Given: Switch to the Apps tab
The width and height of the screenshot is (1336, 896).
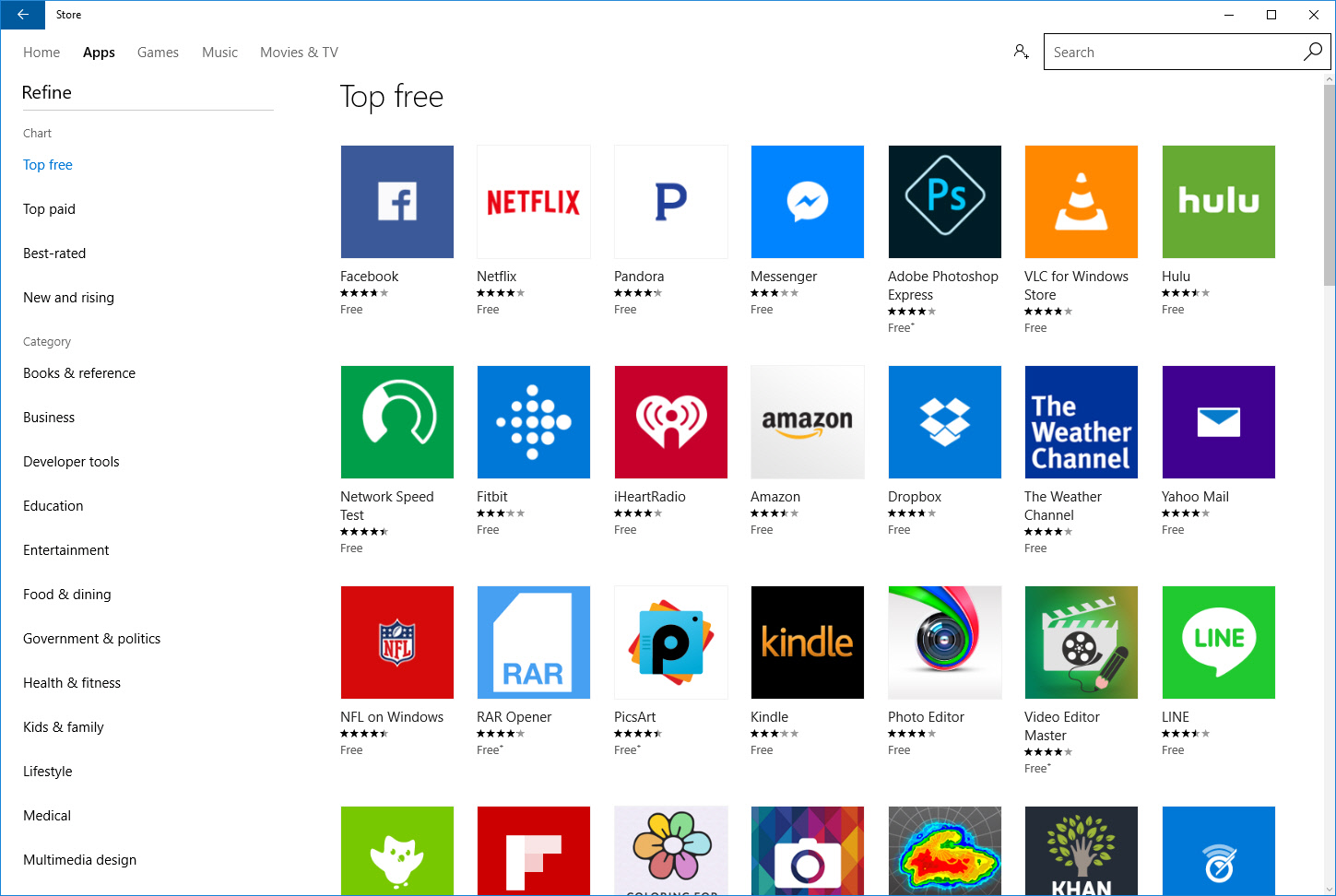Looking at the screenshot, I should click(x=99, y=53).
